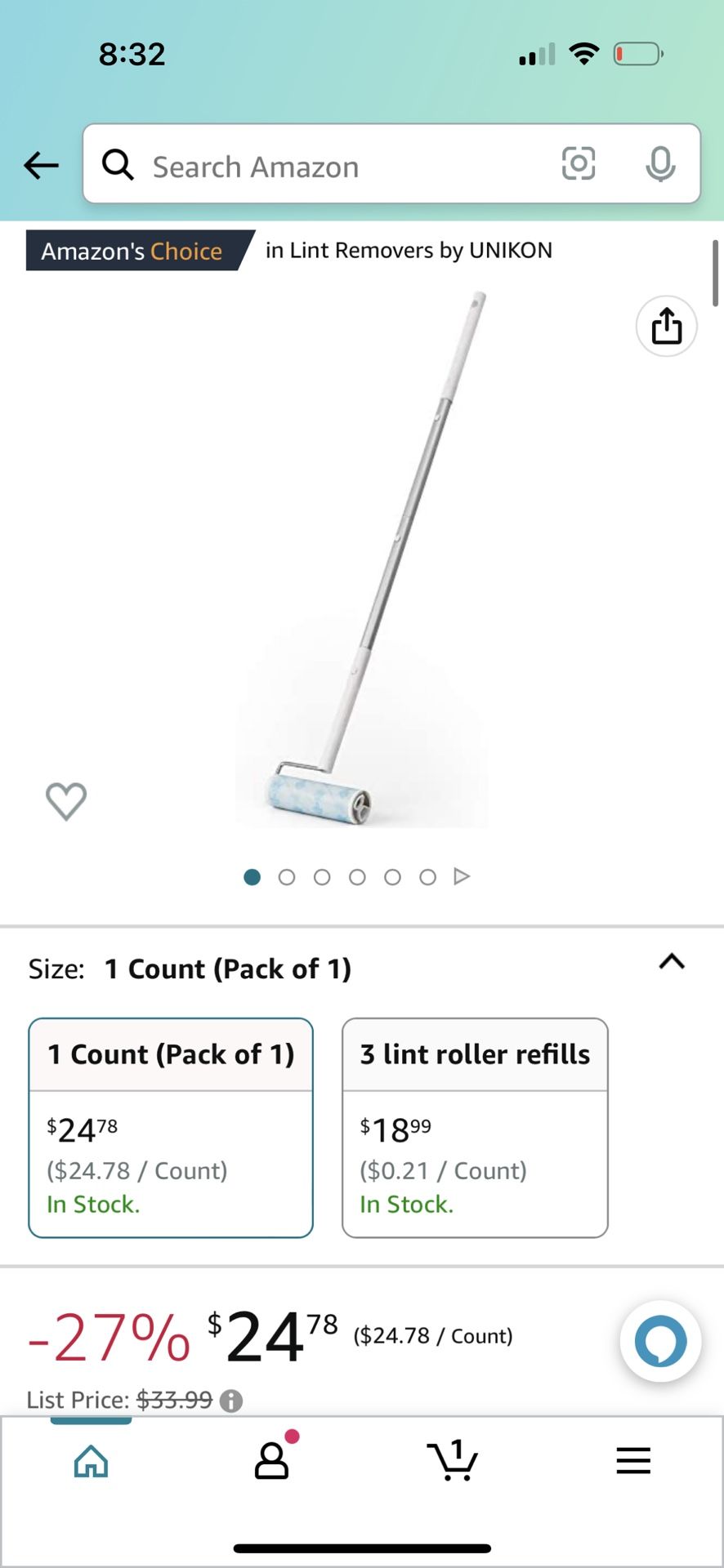Viewport: 724px width, 1568px height.
Task: Open the account profile tab
Action: [272, 1460]
